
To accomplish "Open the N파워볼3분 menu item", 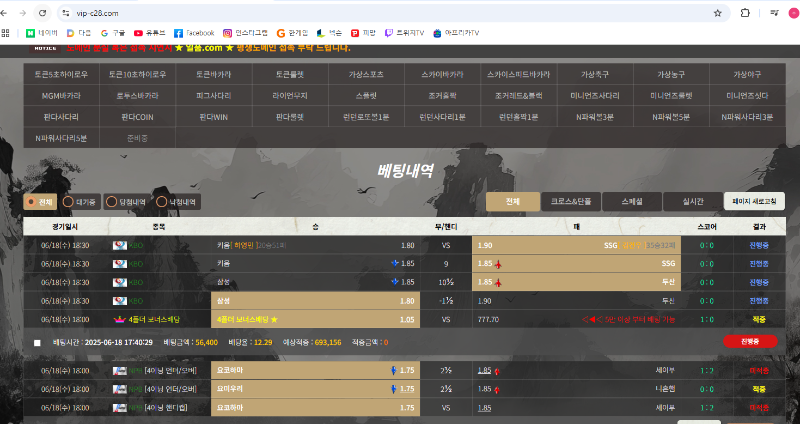I will click(595, 117).
